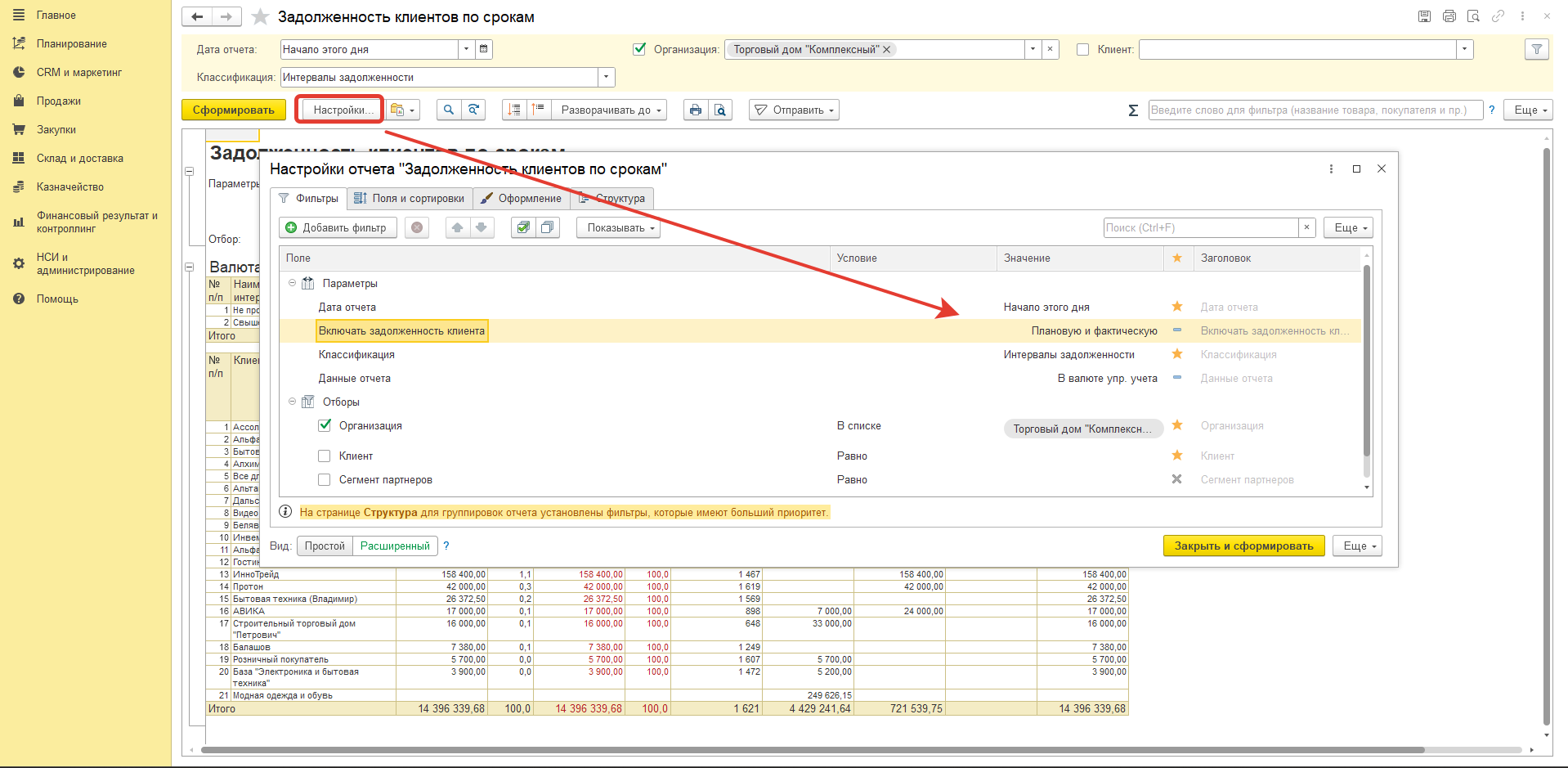Enable the Клиент checkbox in report header
The image size is (1568, 768).
pos(1083,49)
